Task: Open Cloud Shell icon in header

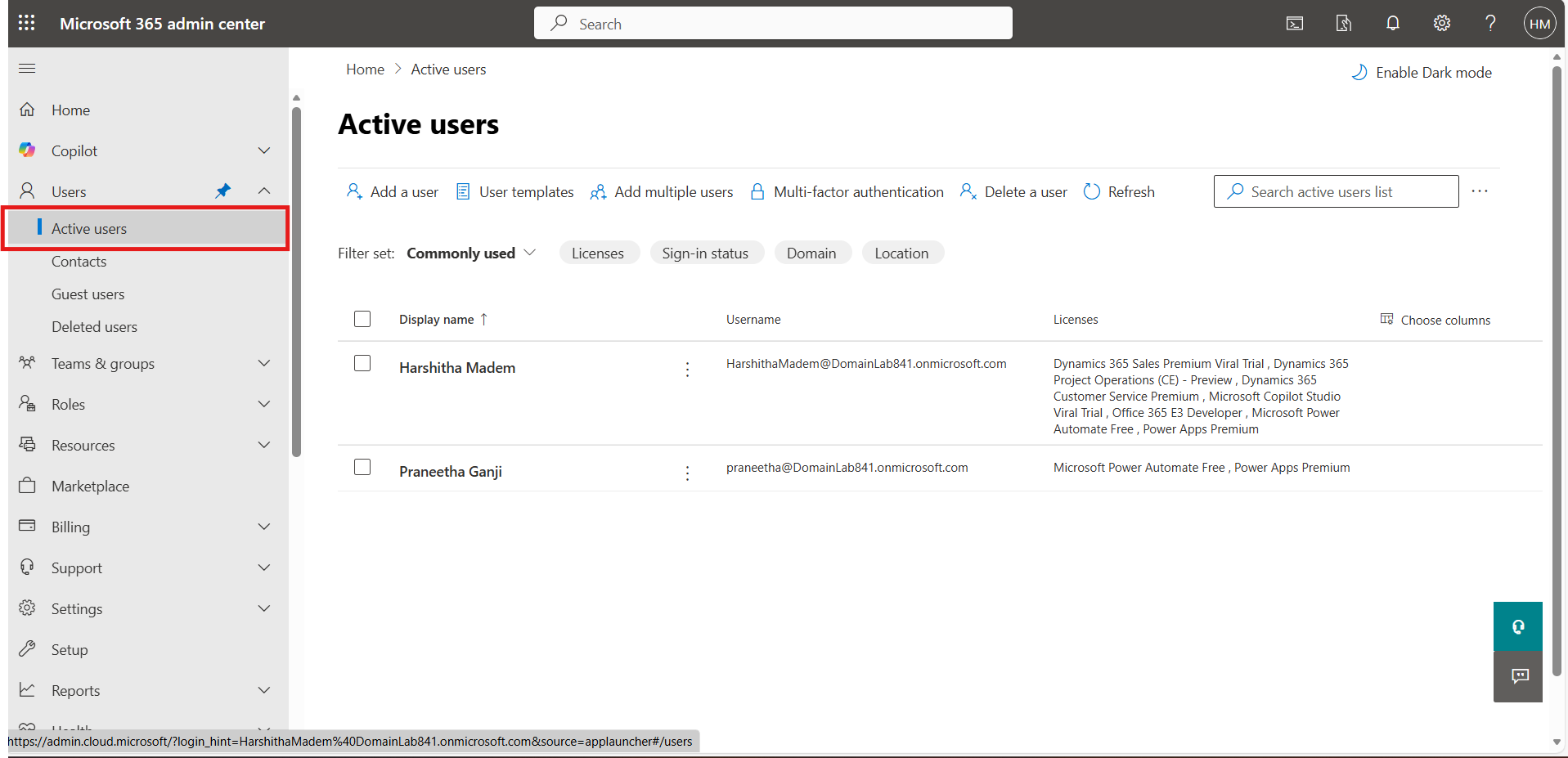Action: (x=1294, y=23)
